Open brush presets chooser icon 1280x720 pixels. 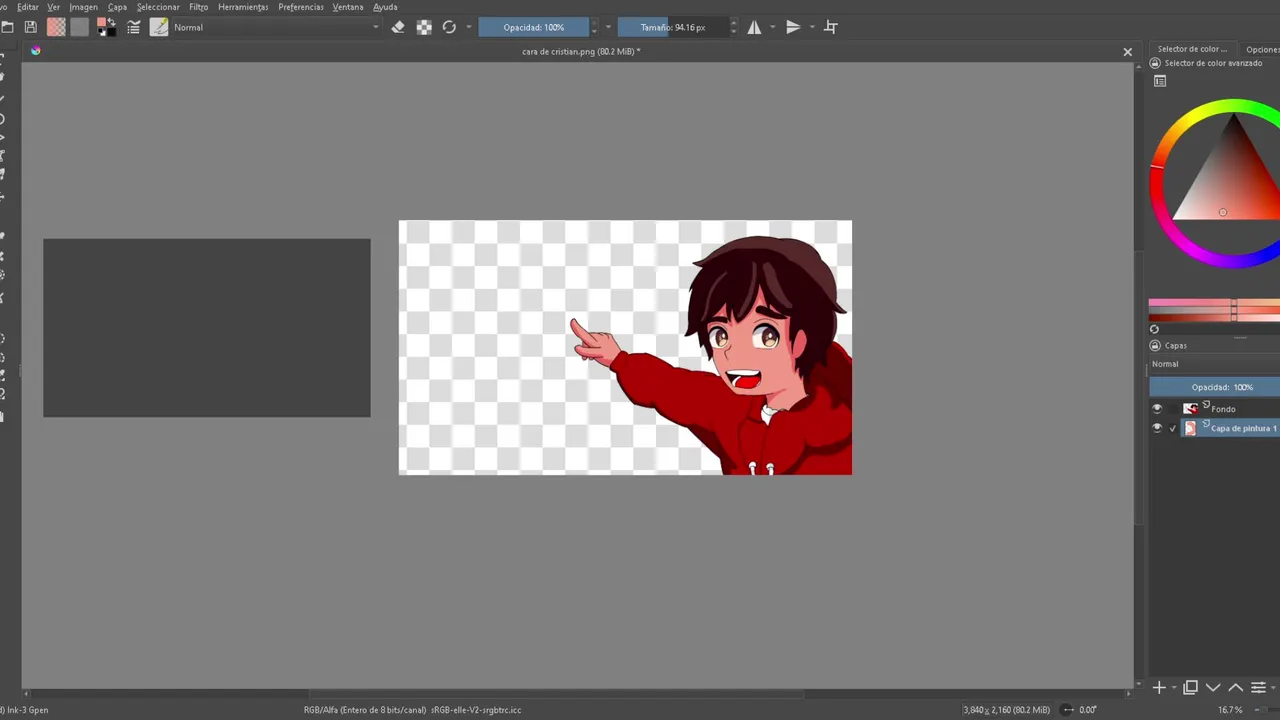159,27
